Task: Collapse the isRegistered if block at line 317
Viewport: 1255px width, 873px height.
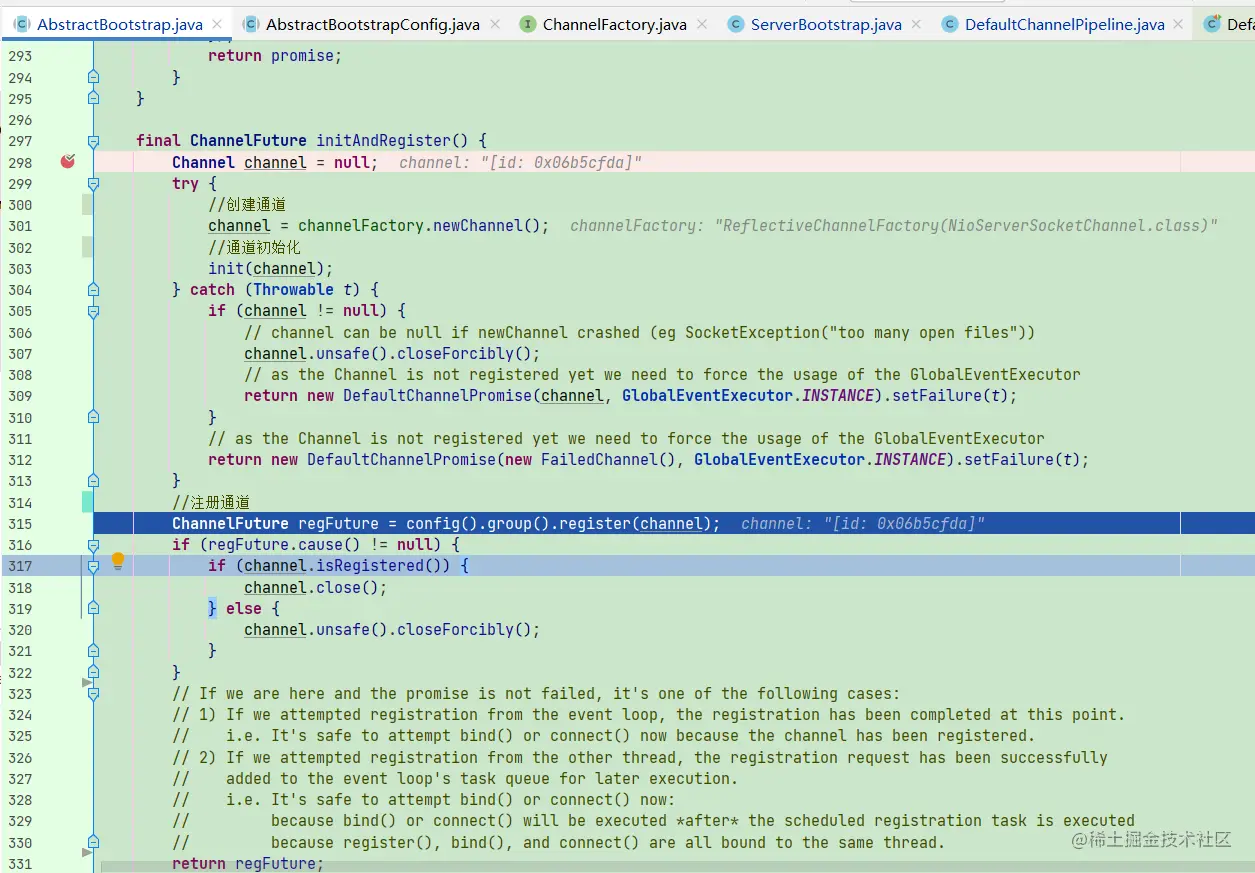Action: click(x=93, y=566)
